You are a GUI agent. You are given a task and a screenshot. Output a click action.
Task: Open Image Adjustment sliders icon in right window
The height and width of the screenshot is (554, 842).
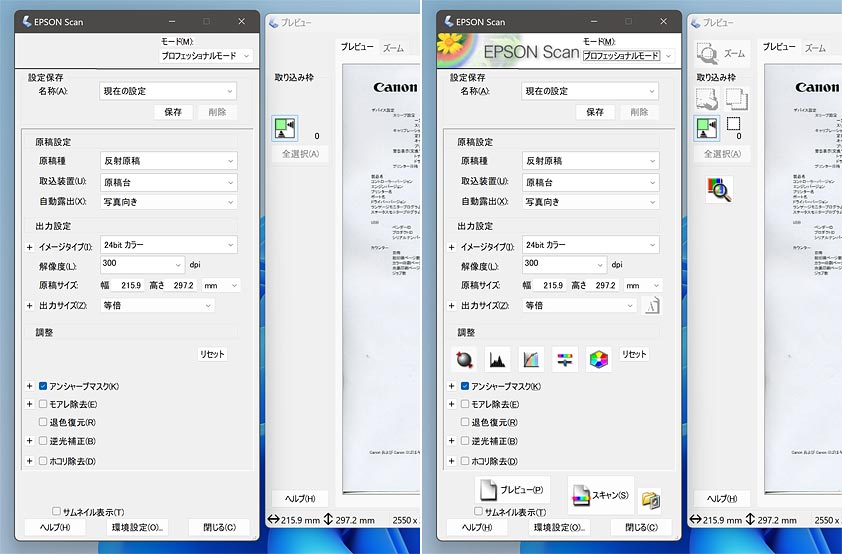pyautogui.click(x=564, y=359)
